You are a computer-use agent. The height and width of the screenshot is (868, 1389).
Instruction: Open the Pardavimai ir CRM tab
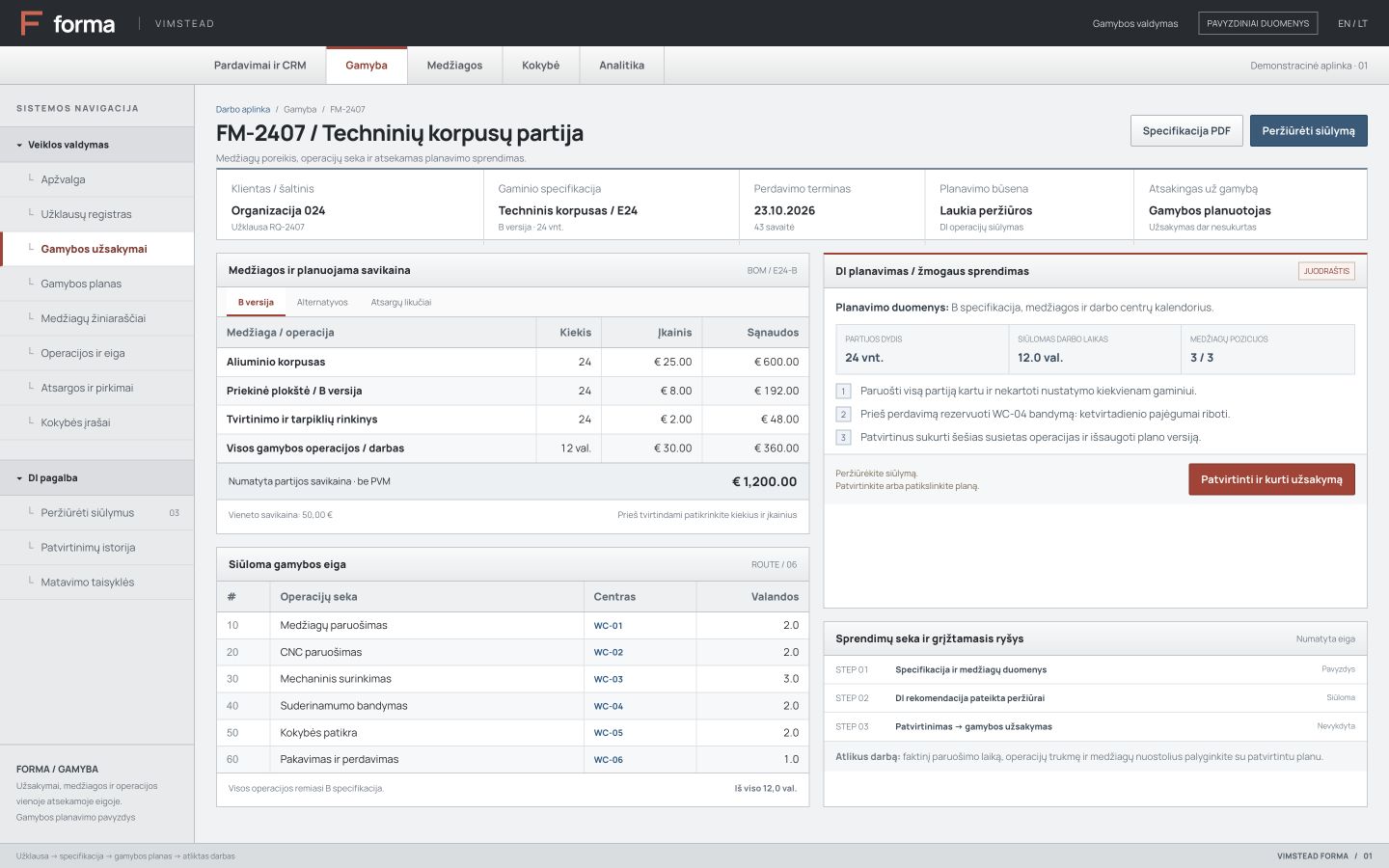(x=259, y=66)
